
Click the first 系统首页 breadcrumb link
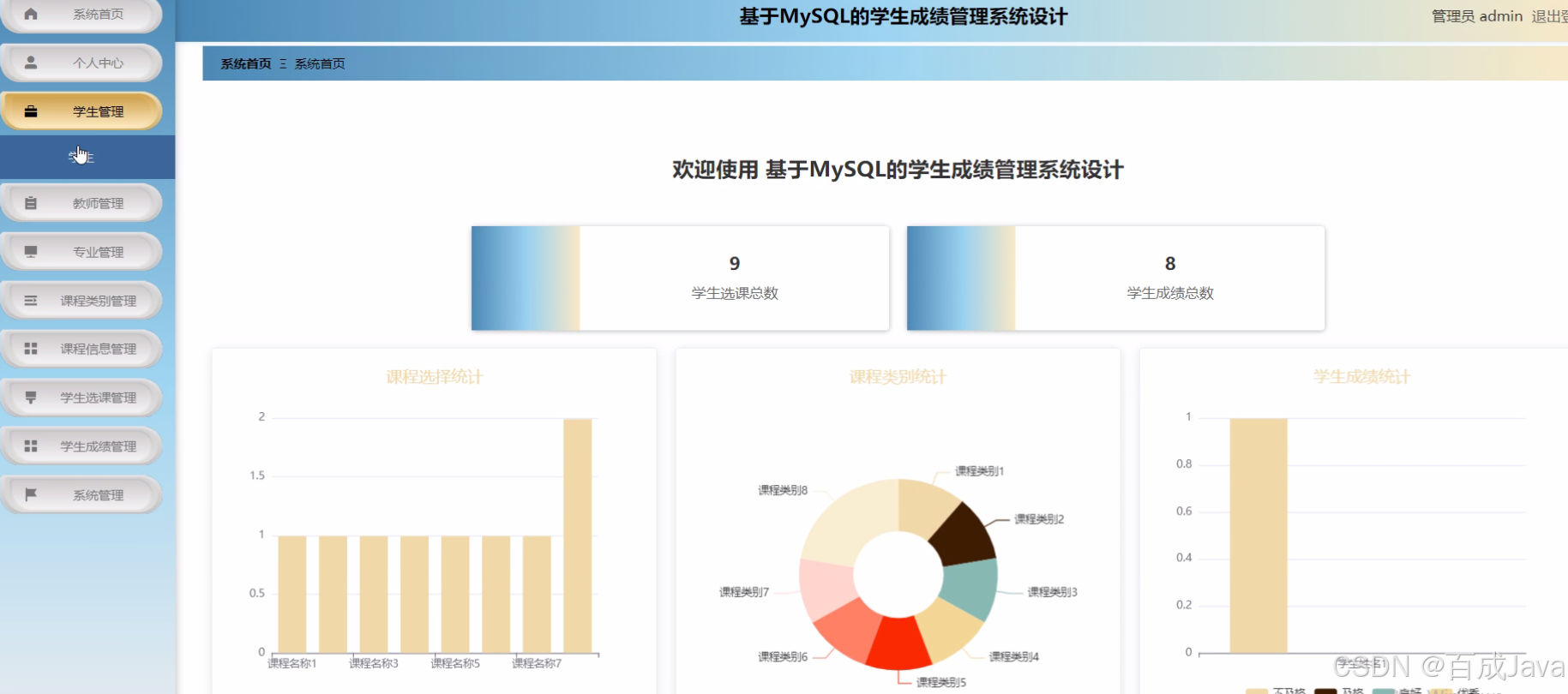click(246, 63)
